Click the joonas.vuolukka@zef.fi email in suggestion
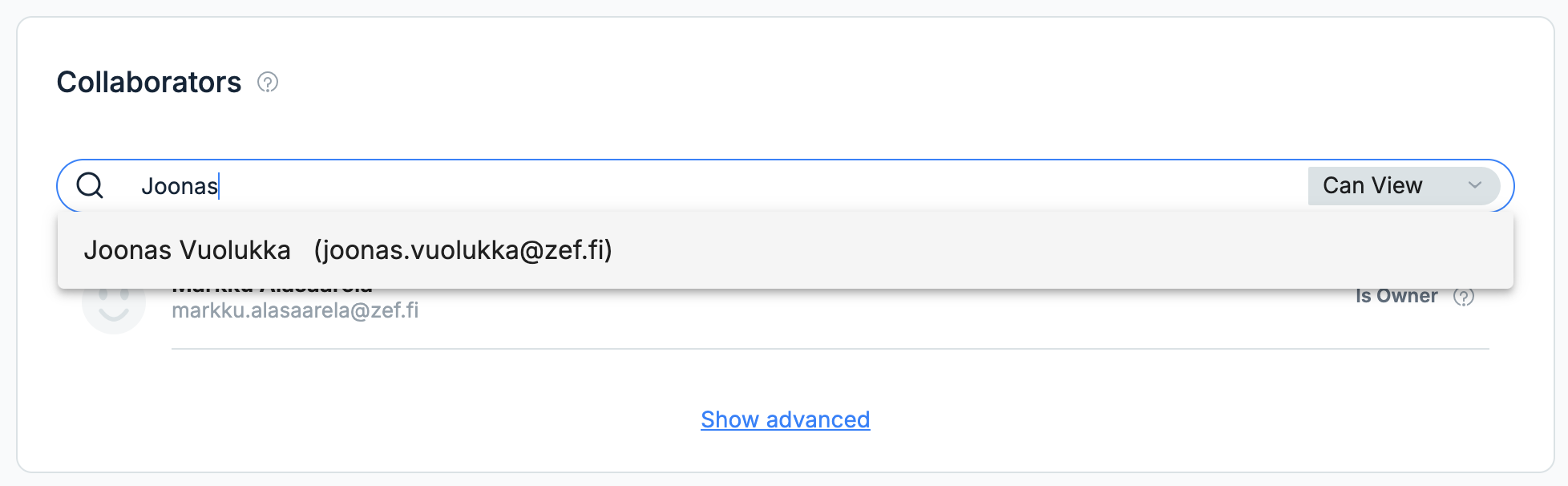1568x486 pixels. pyautogui.click(x=463, y=250)
